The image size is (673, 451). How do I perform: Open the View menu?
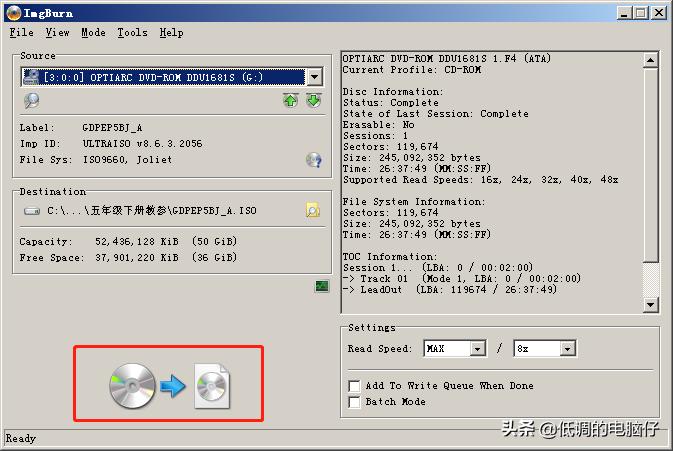(x=58, y=33)
